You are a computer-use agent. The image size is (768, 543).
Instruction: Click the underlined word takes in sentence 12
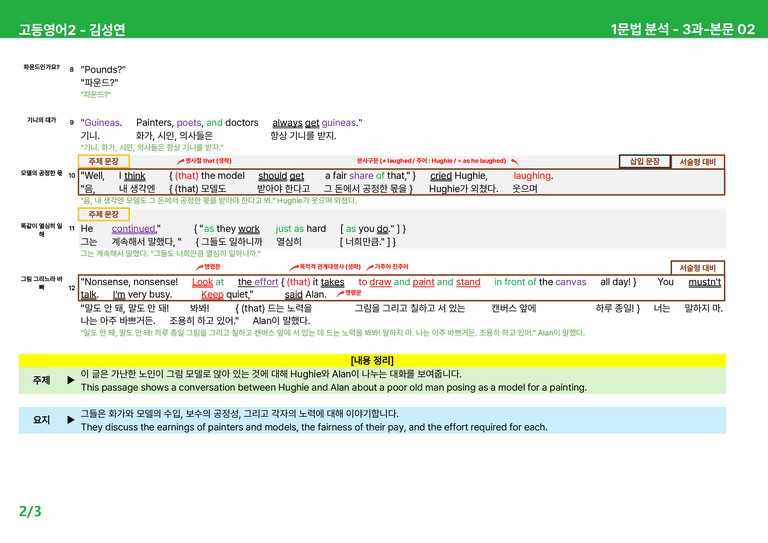[x=333, y=282]
